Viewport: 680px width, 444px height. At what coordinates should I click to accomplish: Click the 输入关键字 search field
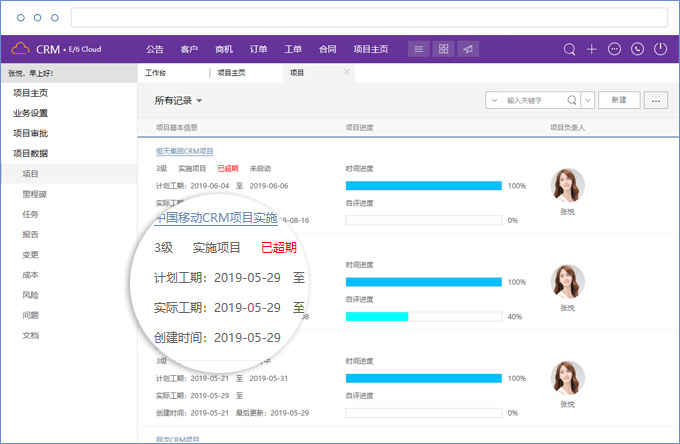click(535, 100)
